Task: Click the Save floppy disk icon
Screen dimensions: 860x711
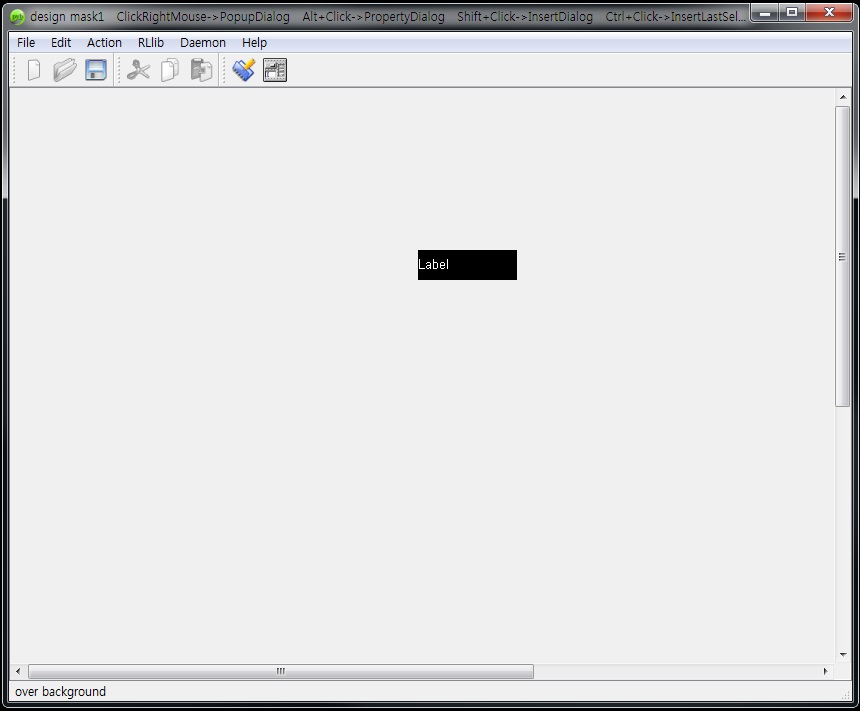Action: tap(95, 70)
